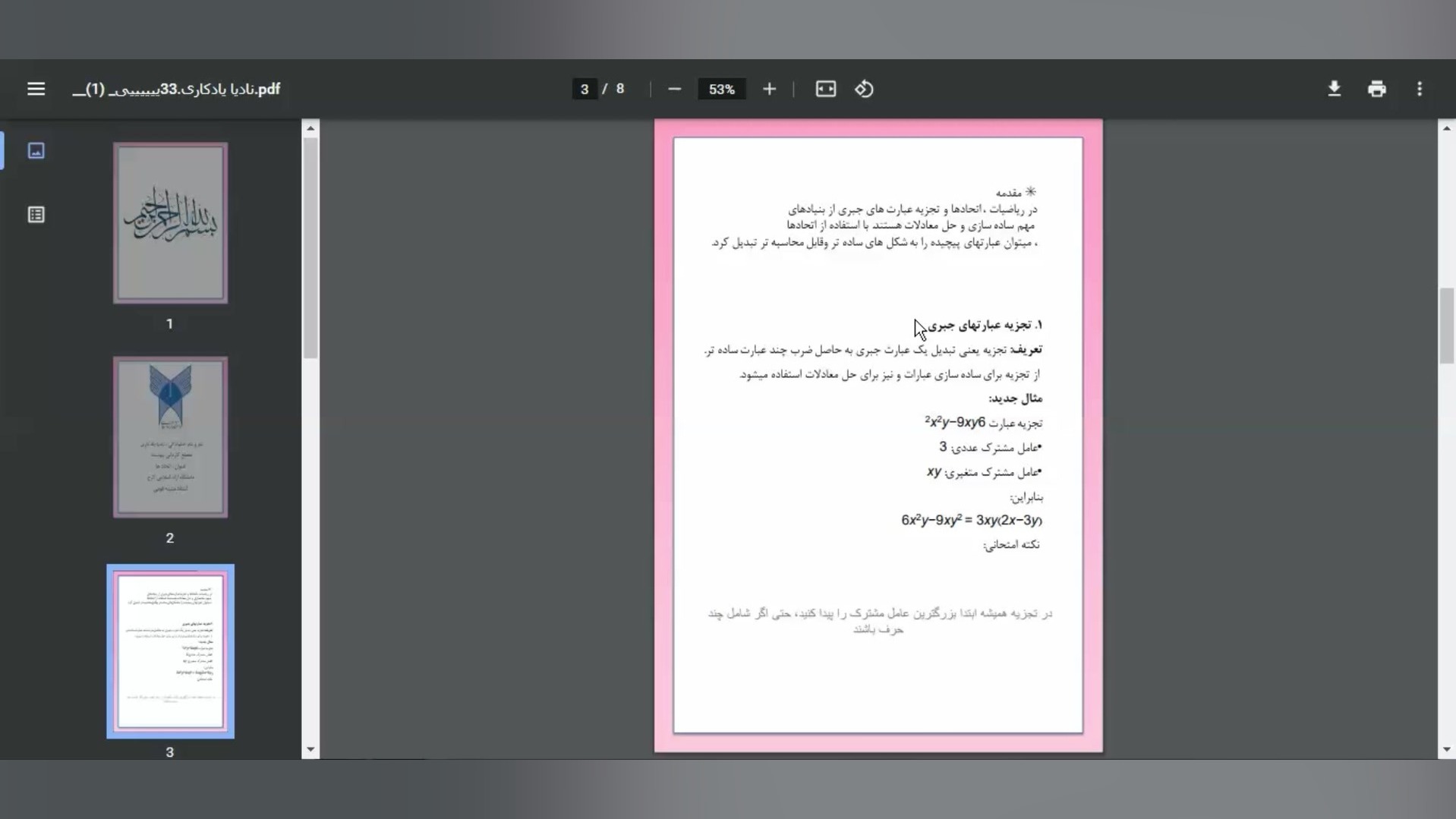Print the PDF document
Screen dimensions: 1456x819
[x=1376, y=89]
